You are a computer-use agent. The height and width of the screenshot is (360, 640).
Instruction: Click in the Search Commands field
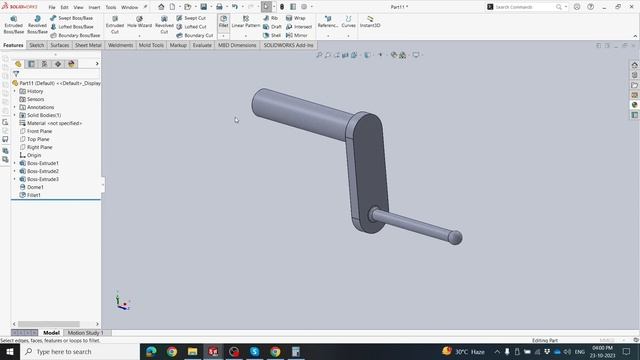point(524,7)
